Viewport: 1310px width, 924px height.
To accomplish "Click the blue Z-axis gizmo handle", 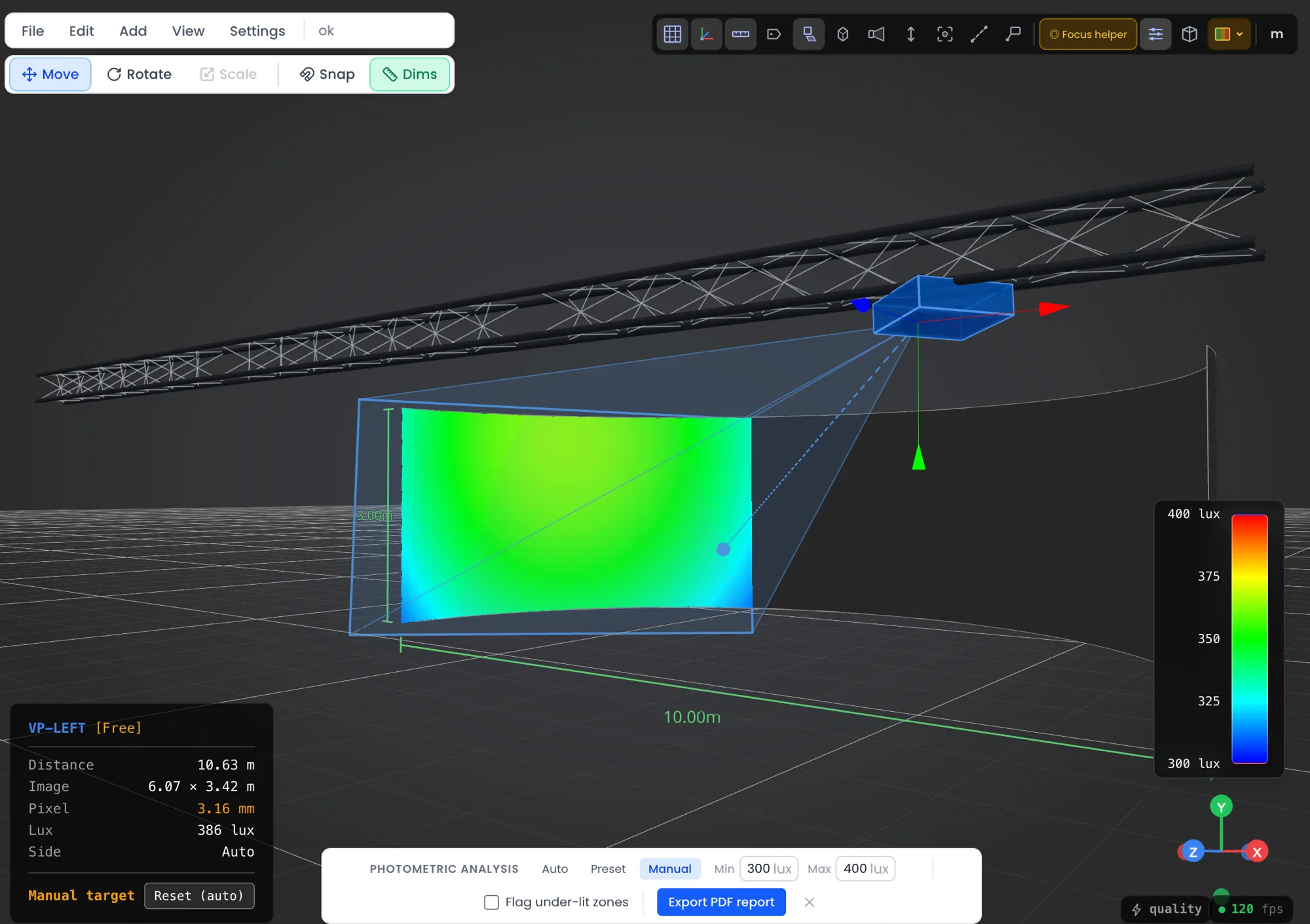I will (x=861, y=305).
